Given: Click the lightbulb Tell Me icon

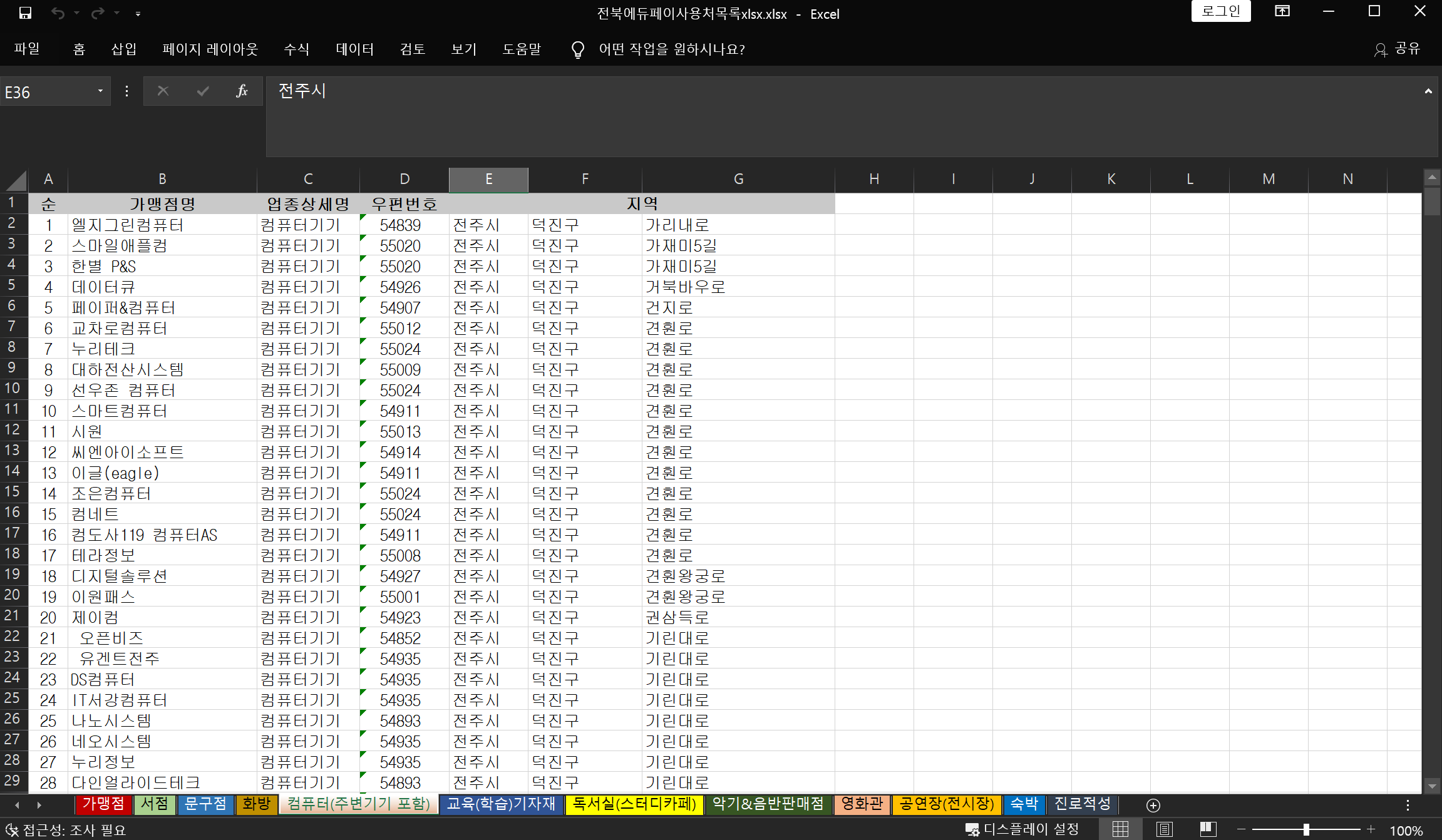Looking at the screenshot, I should [x=577, y=49].
